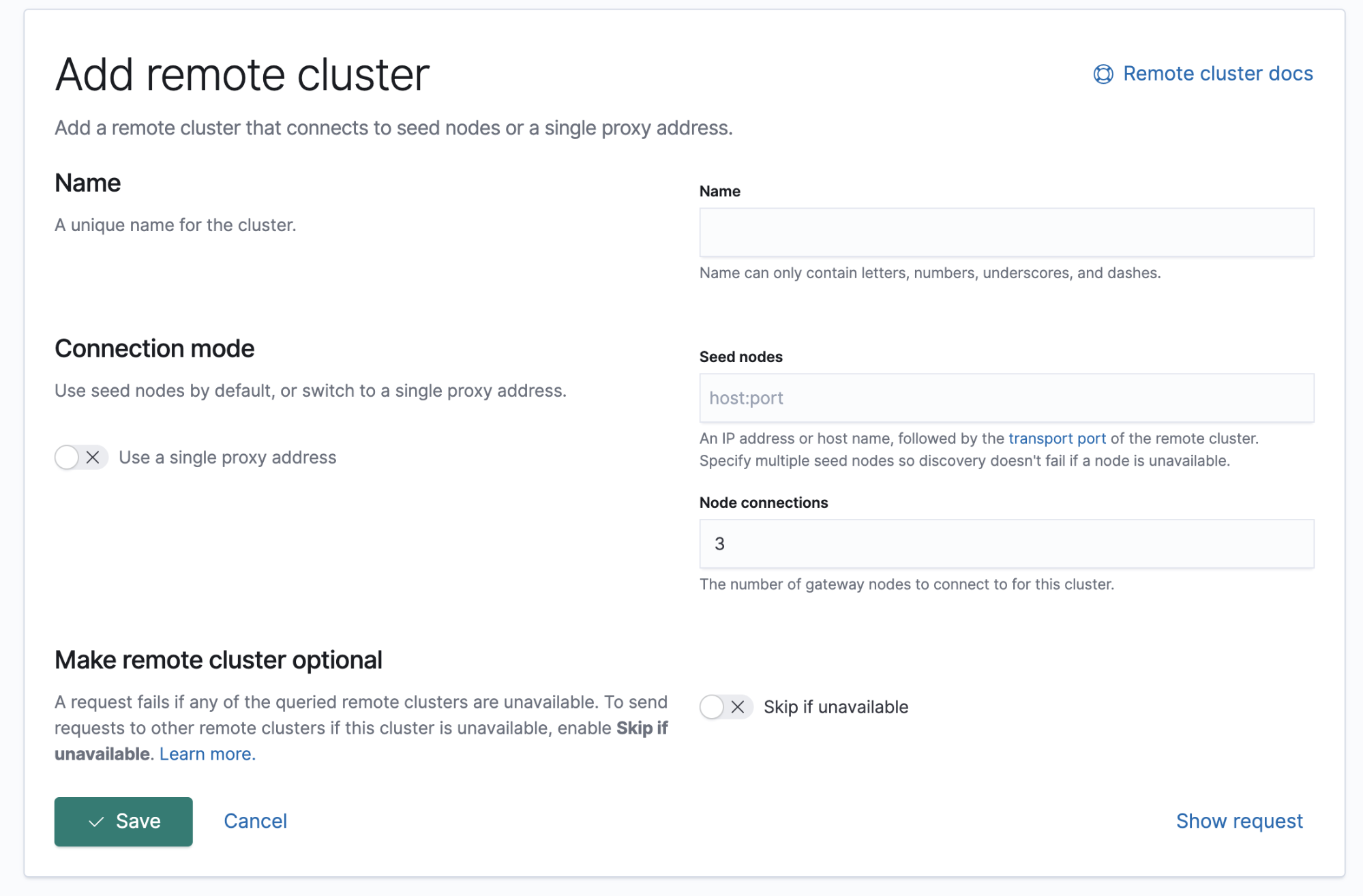The height and width of the screenshot is (896, 1363).
Task: Focus the Seed nodes host:port field
Action: 1006,398
